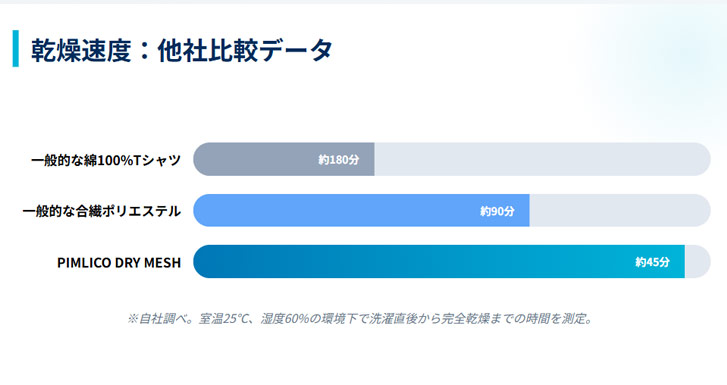Click the 約90分 value label

[497, 211]
